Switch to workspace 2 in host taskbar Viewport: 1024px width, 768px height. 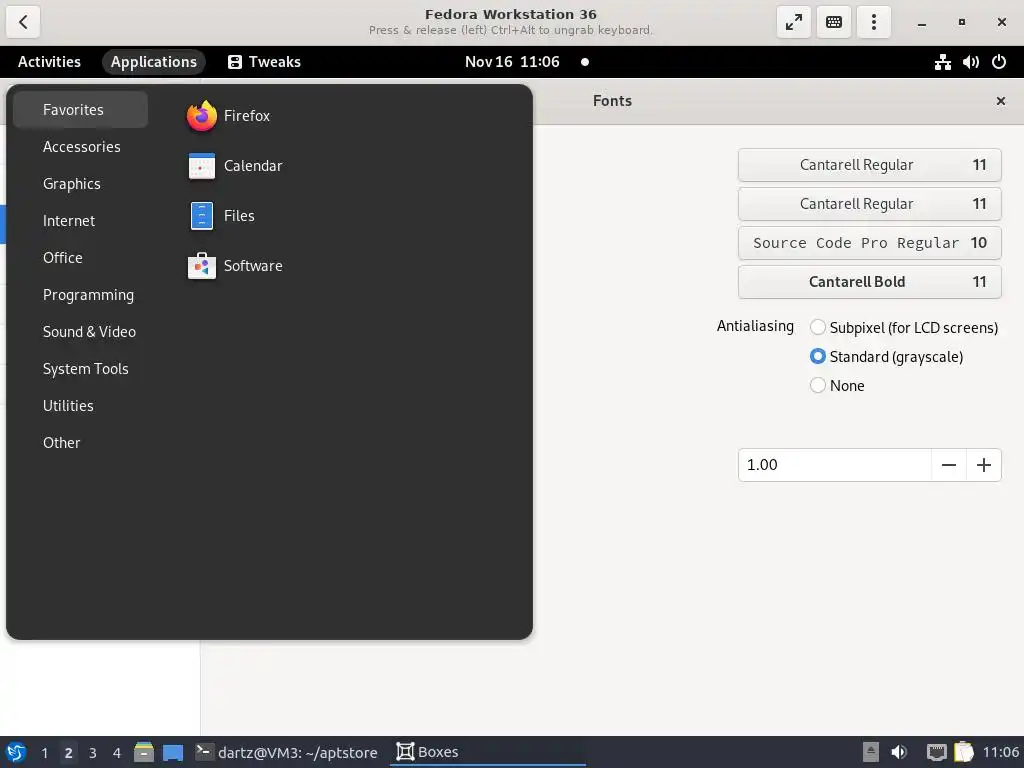tap(69, 753)
